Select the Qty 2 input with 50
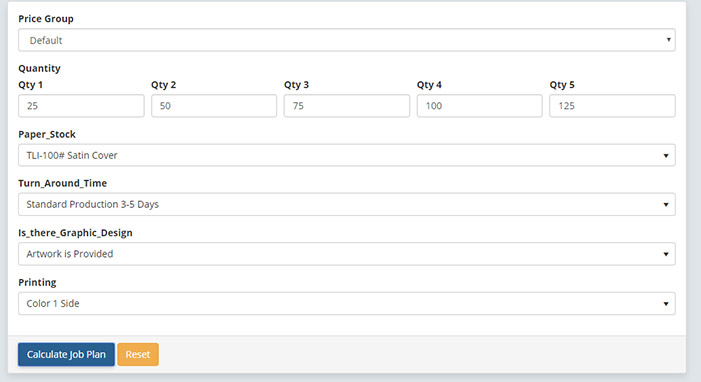This screenshot has width=701, height=382. (214, 106)
